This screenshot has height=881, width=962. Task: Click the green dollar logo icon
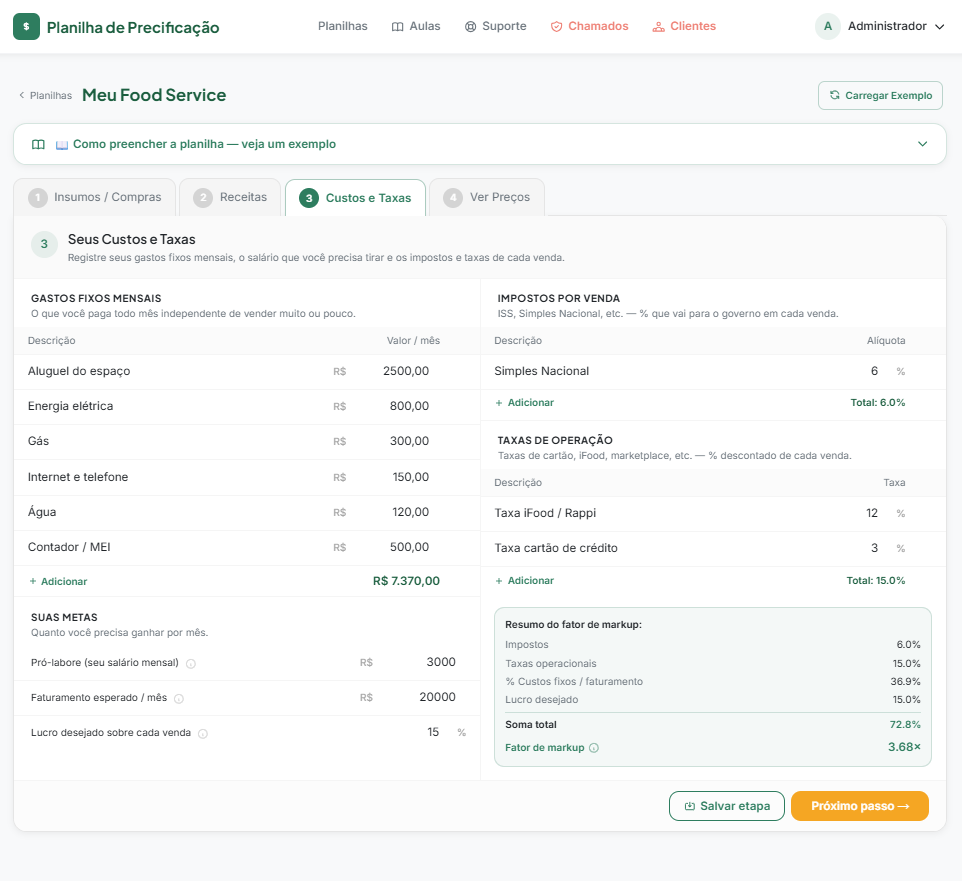[26, 26]
